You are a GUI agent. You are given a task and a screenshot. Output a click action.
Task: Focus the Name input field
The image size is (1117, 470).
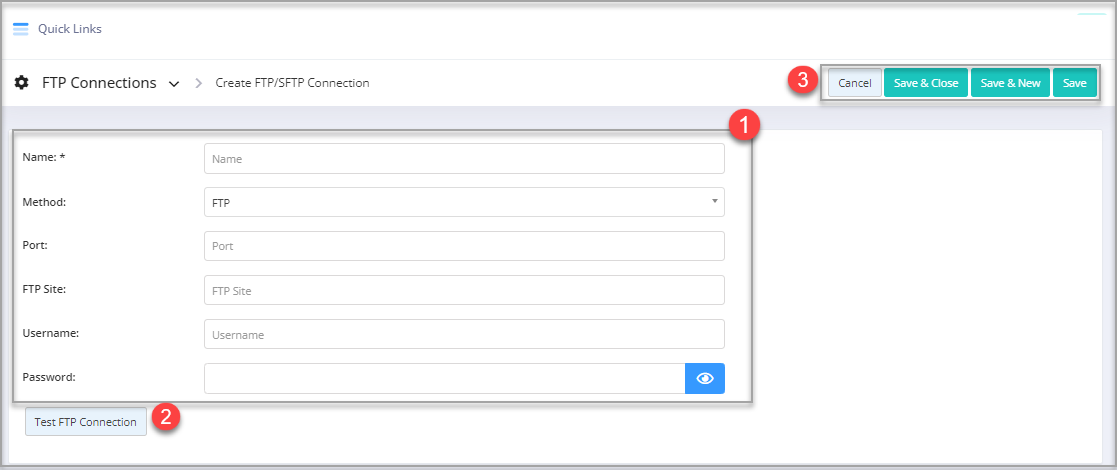(x=464, y=159)
